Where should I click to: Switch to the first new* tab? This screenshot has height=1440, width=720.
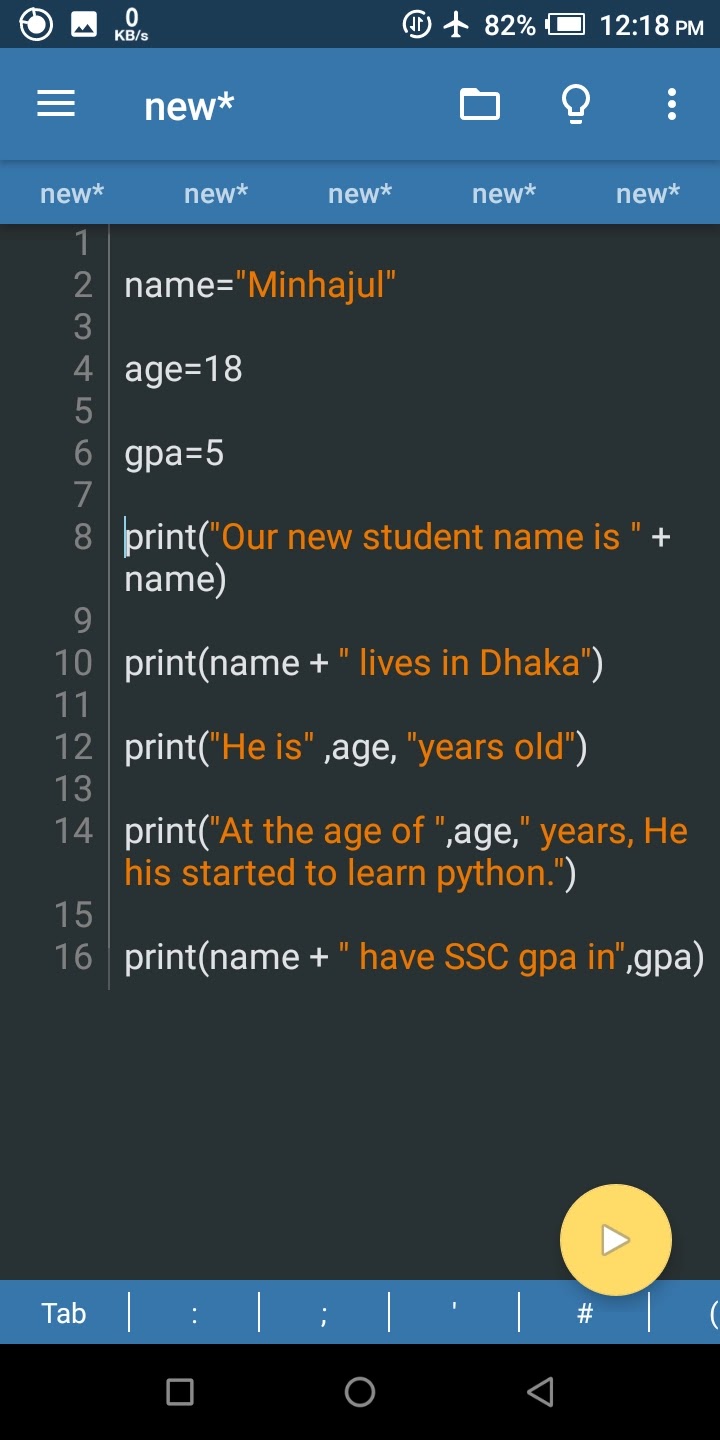click(x=72, y=193)
